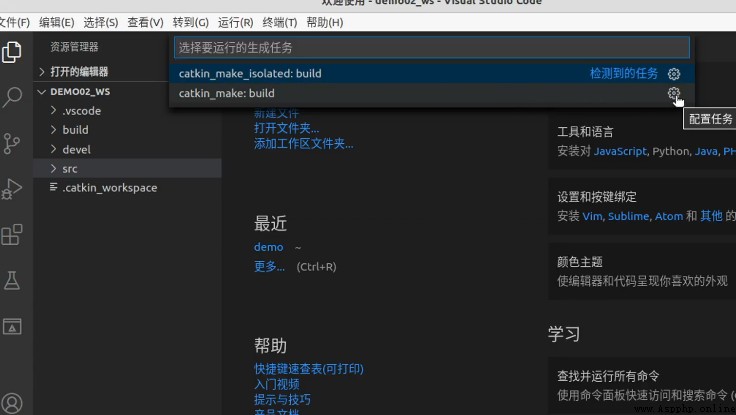
Task: Install Sublime keybindings link
Action: point(629,216)
